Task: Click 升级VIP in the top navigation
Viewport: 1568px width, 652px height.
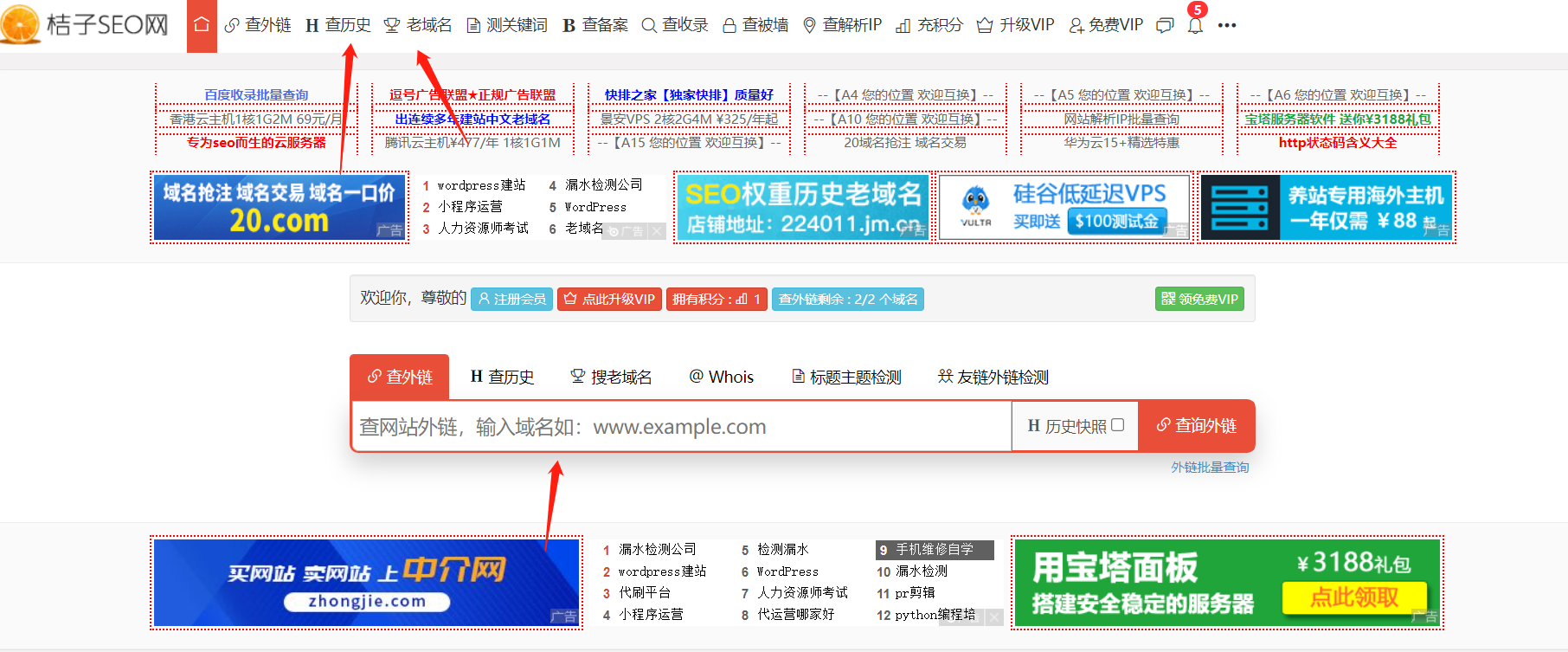Action: pyautogui.click(x=1016, y=25)
